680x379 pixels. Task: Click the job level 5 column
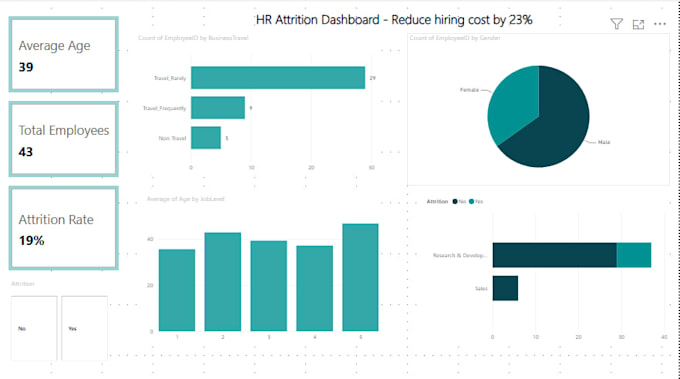[360, 278]
